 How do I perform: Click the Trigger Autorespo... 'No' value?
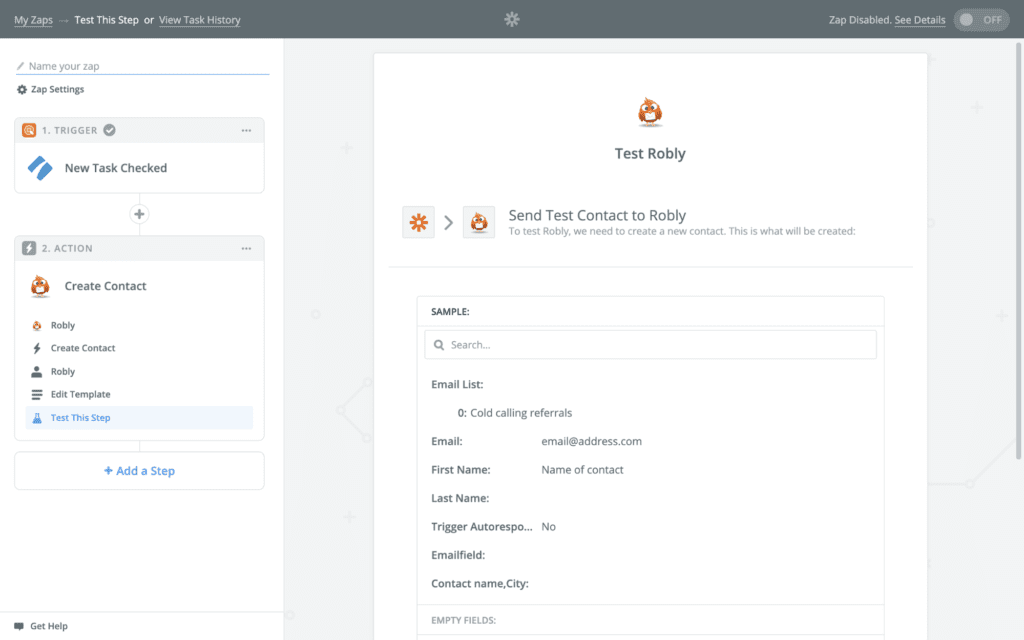[549, 526]
